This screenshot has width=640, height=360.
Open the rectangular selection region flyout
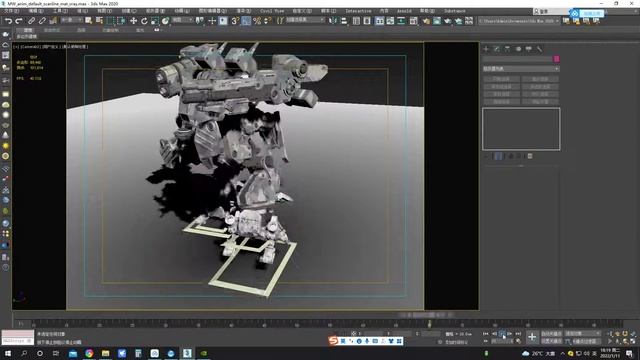[x=111, y=20]
